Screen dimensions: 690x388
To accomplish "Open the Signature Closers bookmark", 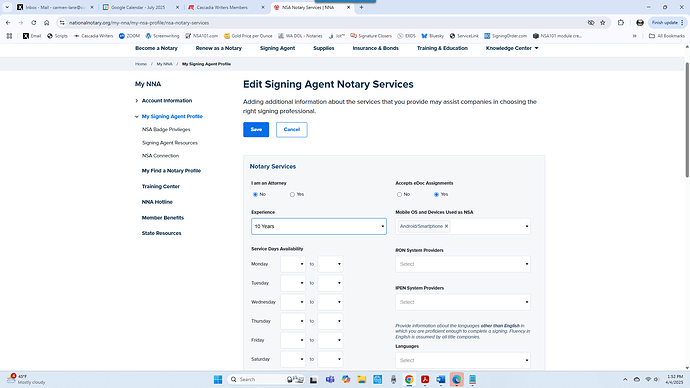I will tap(371, 36).
